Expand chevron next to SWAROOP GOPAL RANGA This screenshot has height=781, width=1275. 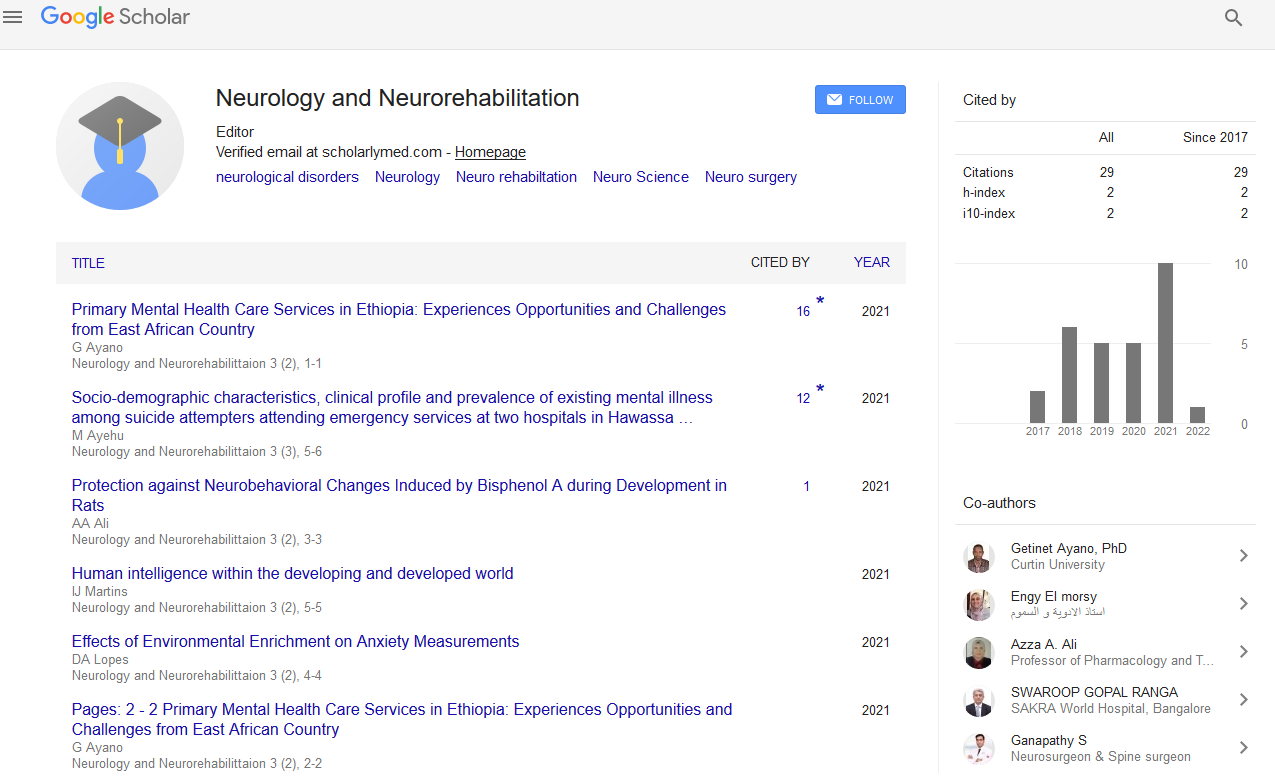1243,700
